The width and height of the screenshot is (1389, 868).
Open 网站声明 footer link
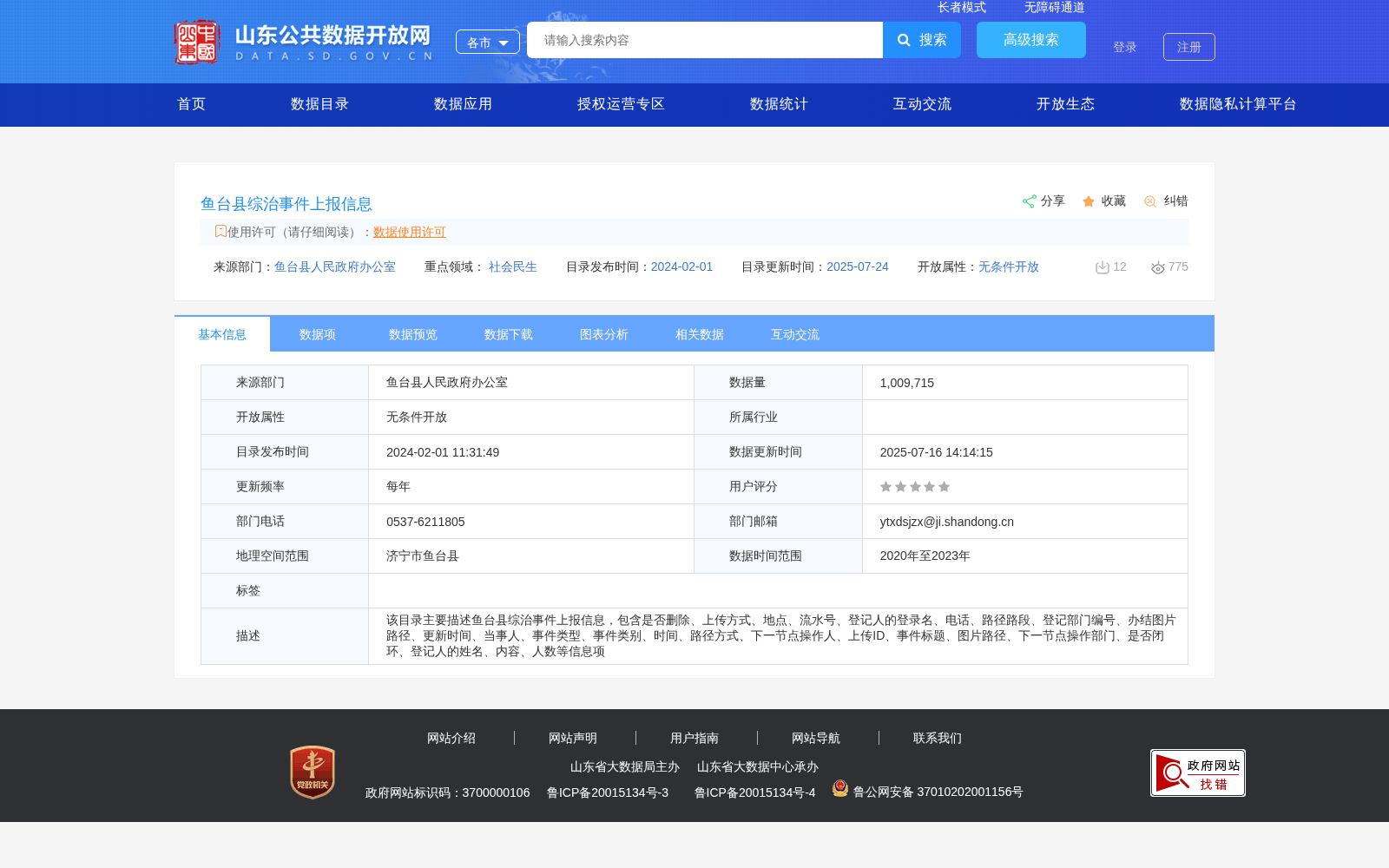[x=573, y=739]
